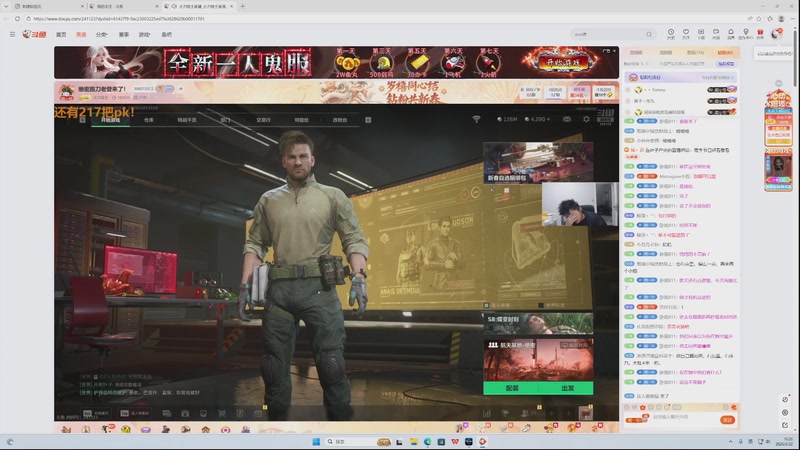Open the browser tab search chevron

click(6, 6)
